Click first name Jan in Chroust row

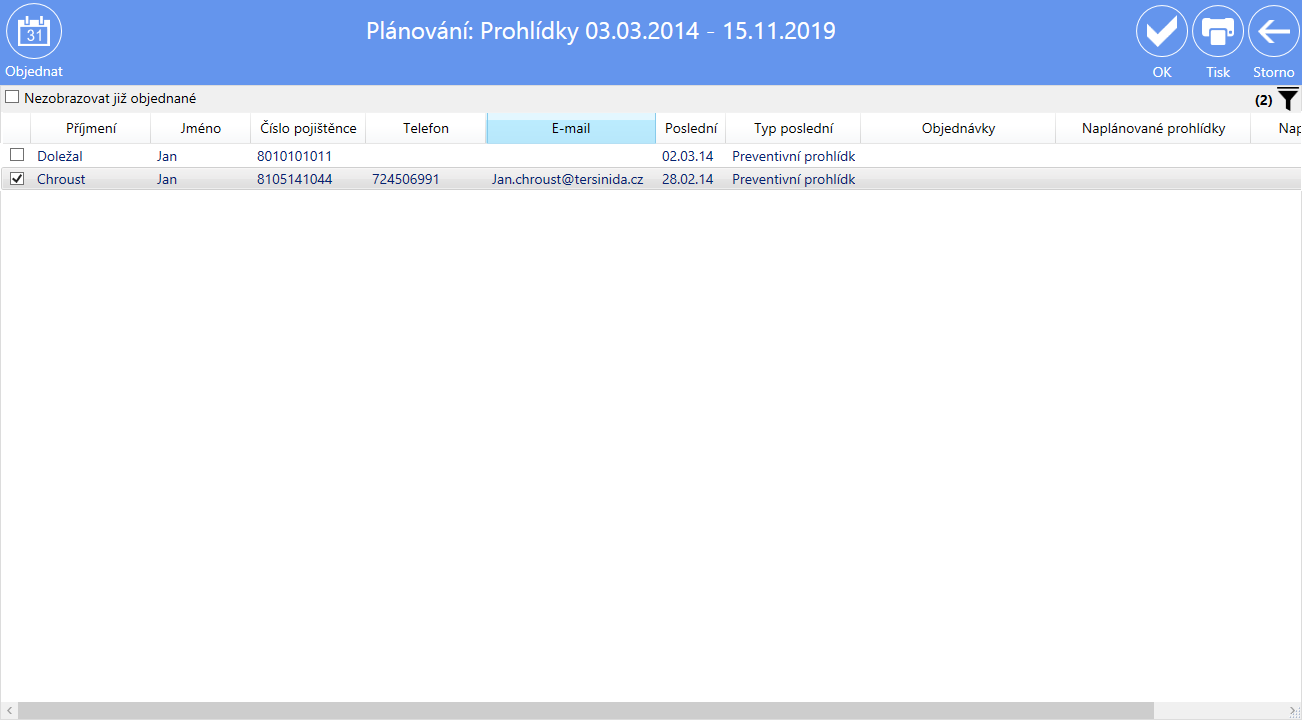click(167, 179)
